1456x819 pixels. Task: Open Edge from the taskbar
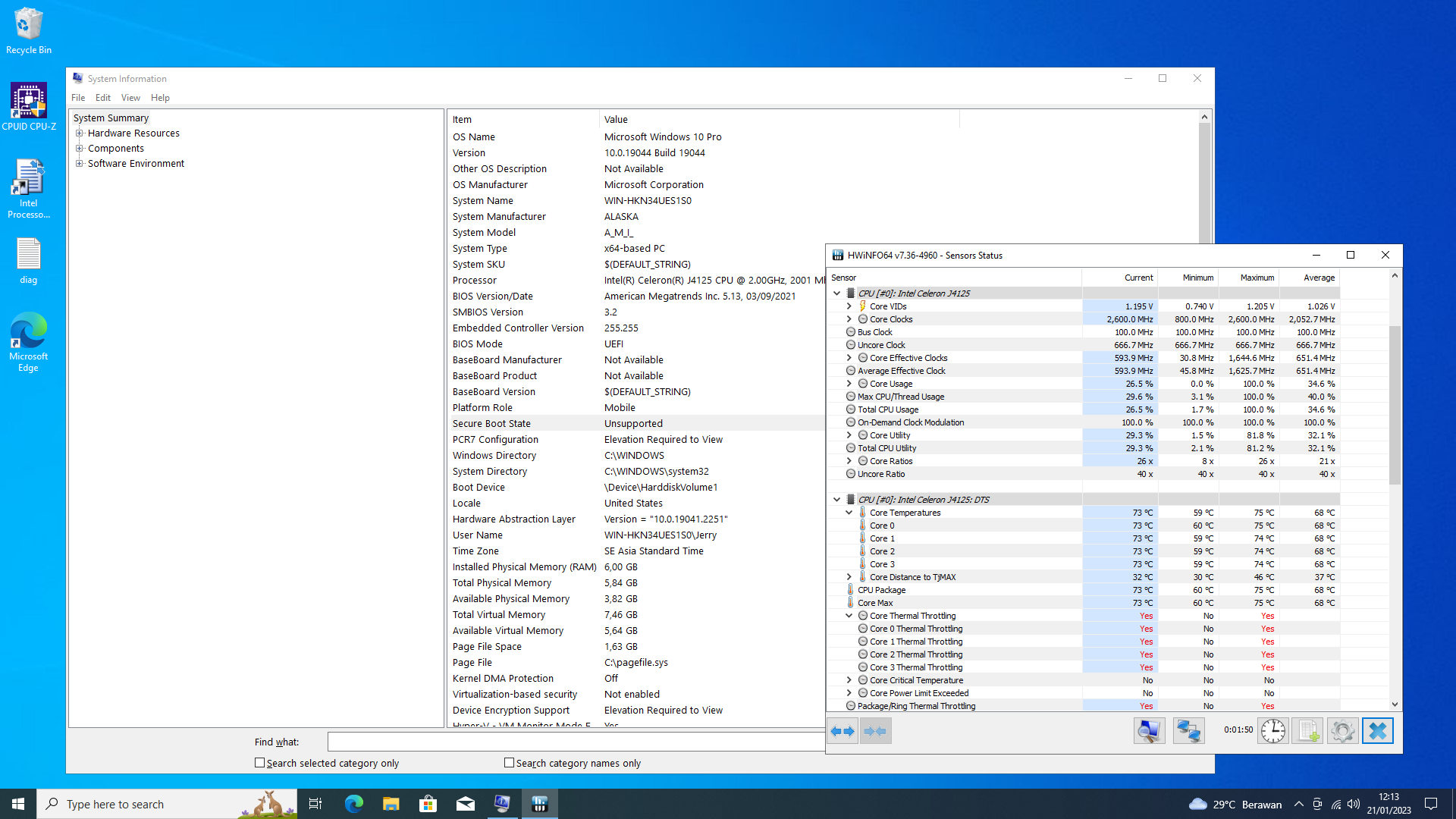[353, 804]
